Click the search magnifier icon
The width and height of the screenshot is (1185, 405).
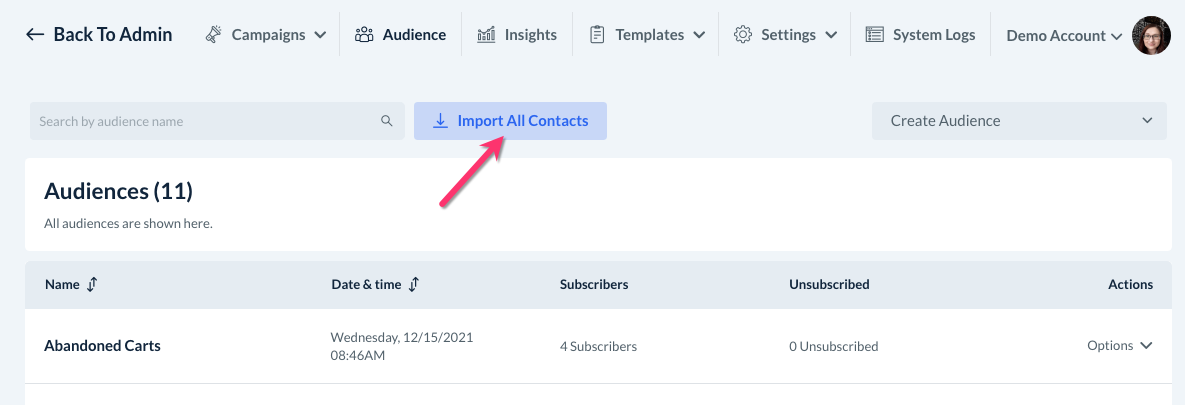click(387, 122)
